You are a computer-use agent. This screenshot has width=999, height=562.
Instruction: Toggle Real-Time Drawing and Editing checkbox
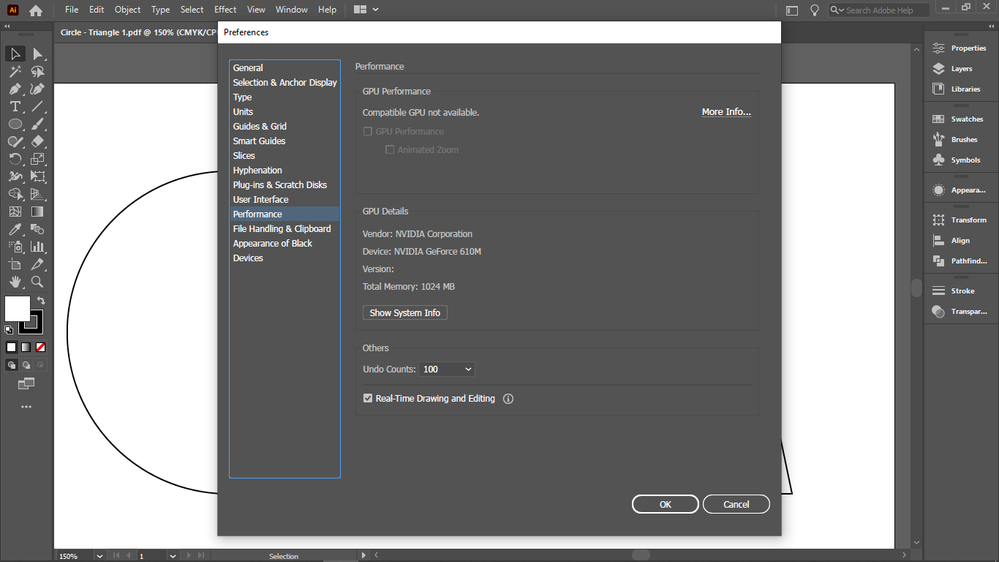pyautogui.click(x=368, y=398)
